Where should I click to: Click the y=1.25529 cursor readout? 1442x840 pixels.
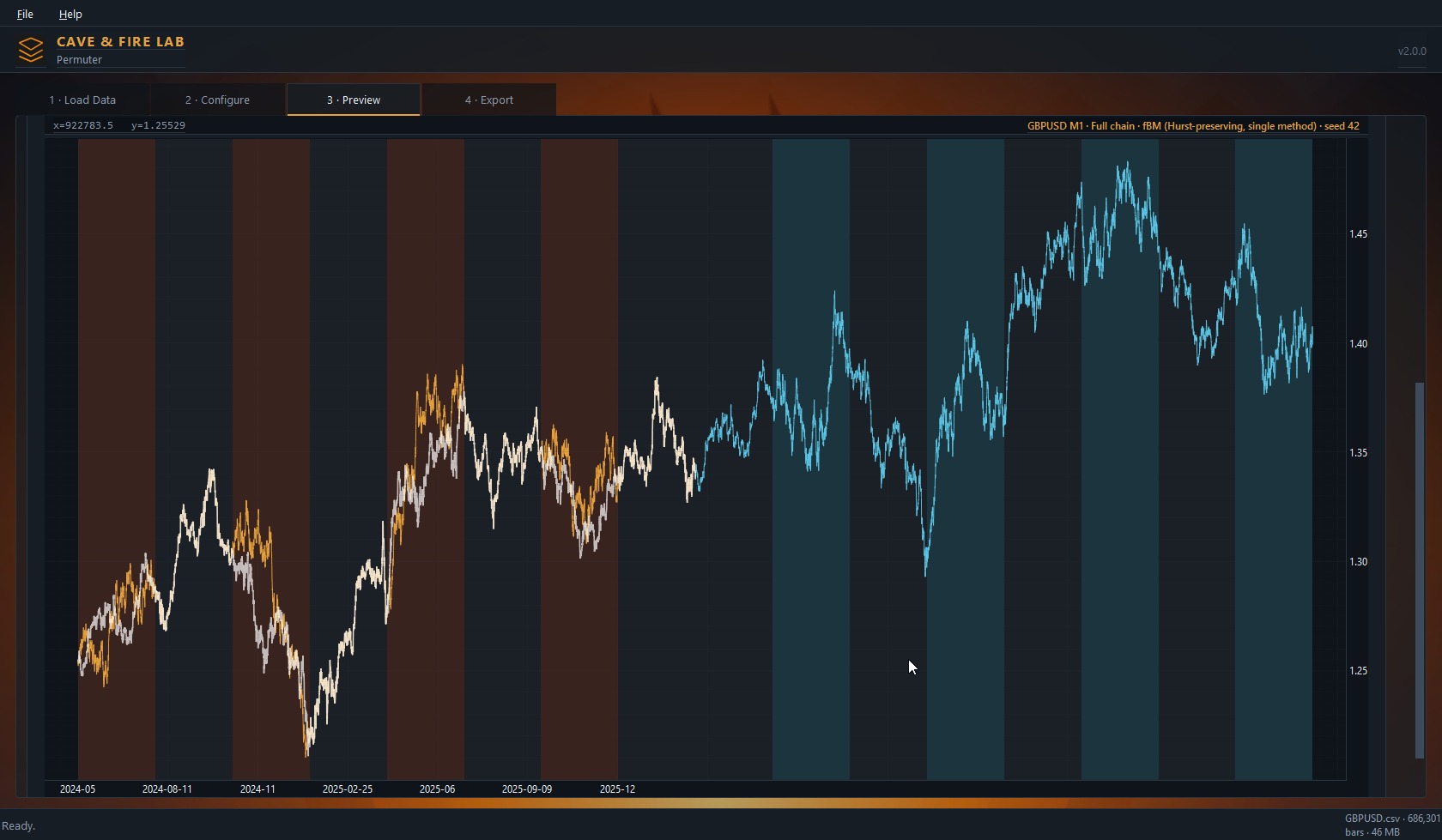(x=158, y=125)
